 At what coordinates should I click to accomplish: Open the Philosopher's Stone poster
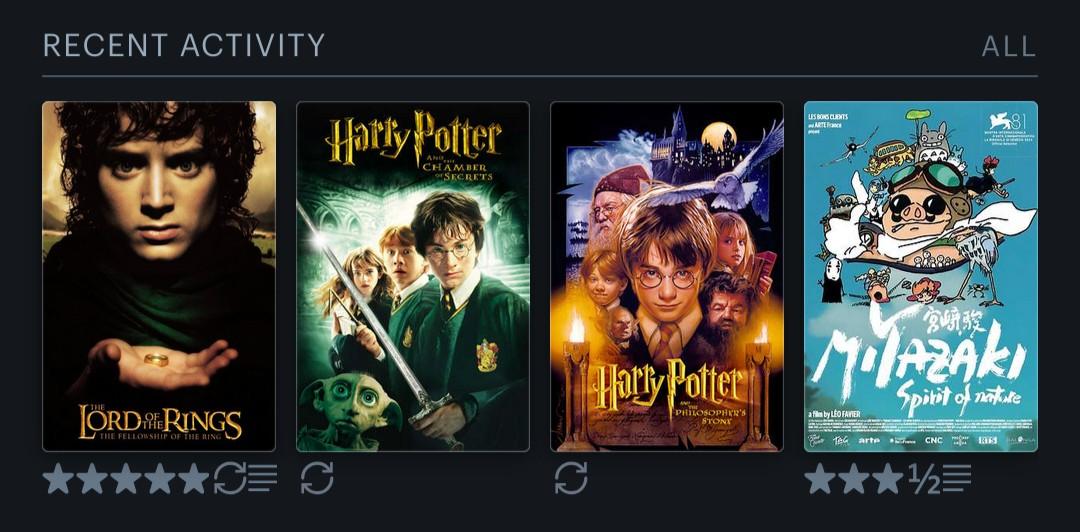coord(667,276)
